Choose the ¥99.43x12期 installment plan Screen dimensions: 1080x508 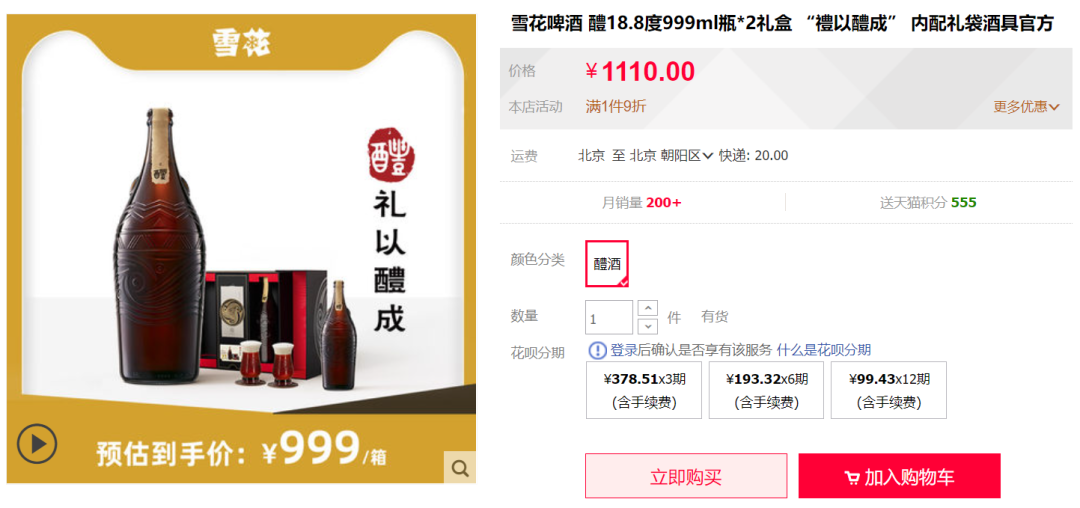point(889,390)
